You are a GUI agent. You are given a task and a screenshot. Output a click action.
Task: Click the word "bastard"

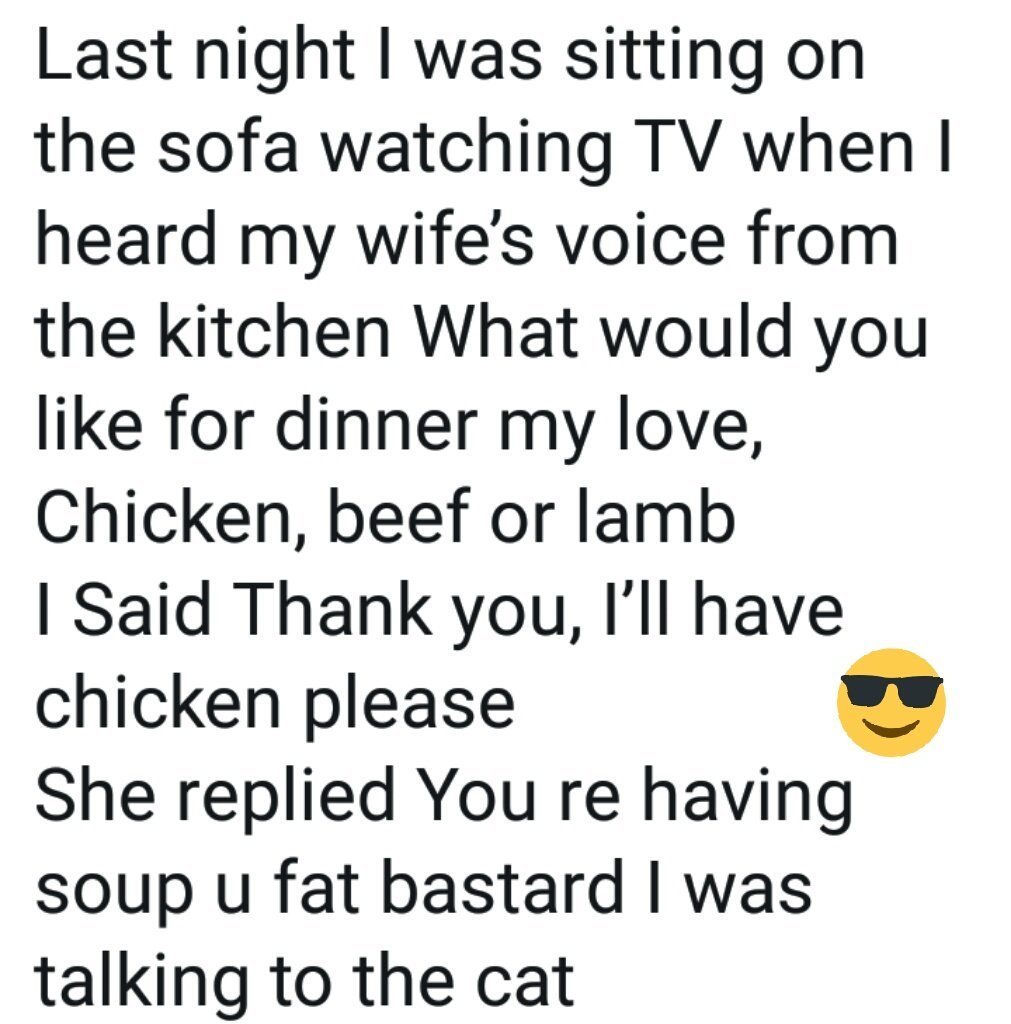click(502, 886)
